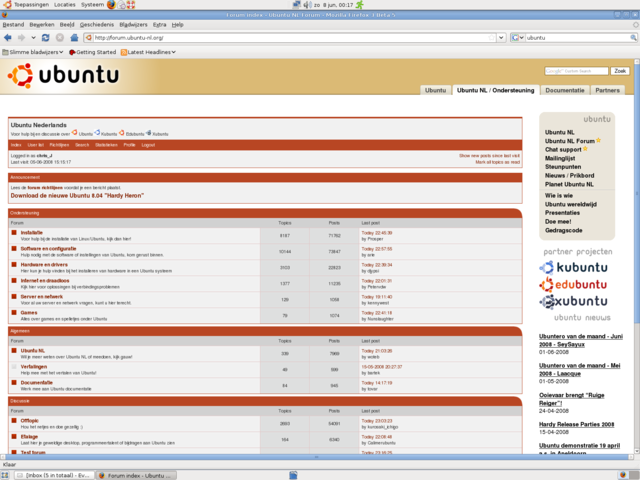Click the logout running-man icon
This screenshot has width=640, height=480.
point(360,4)
